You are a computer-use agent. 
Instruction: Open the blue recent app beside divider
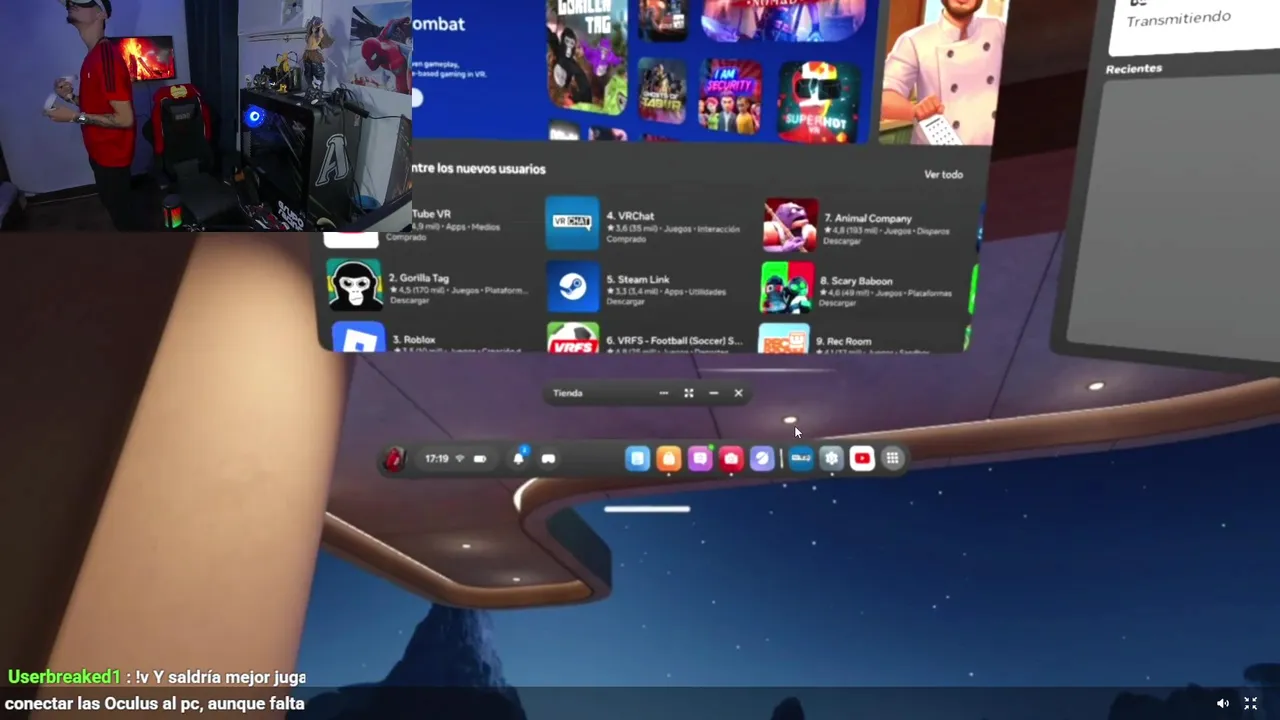tap(801, 458)
